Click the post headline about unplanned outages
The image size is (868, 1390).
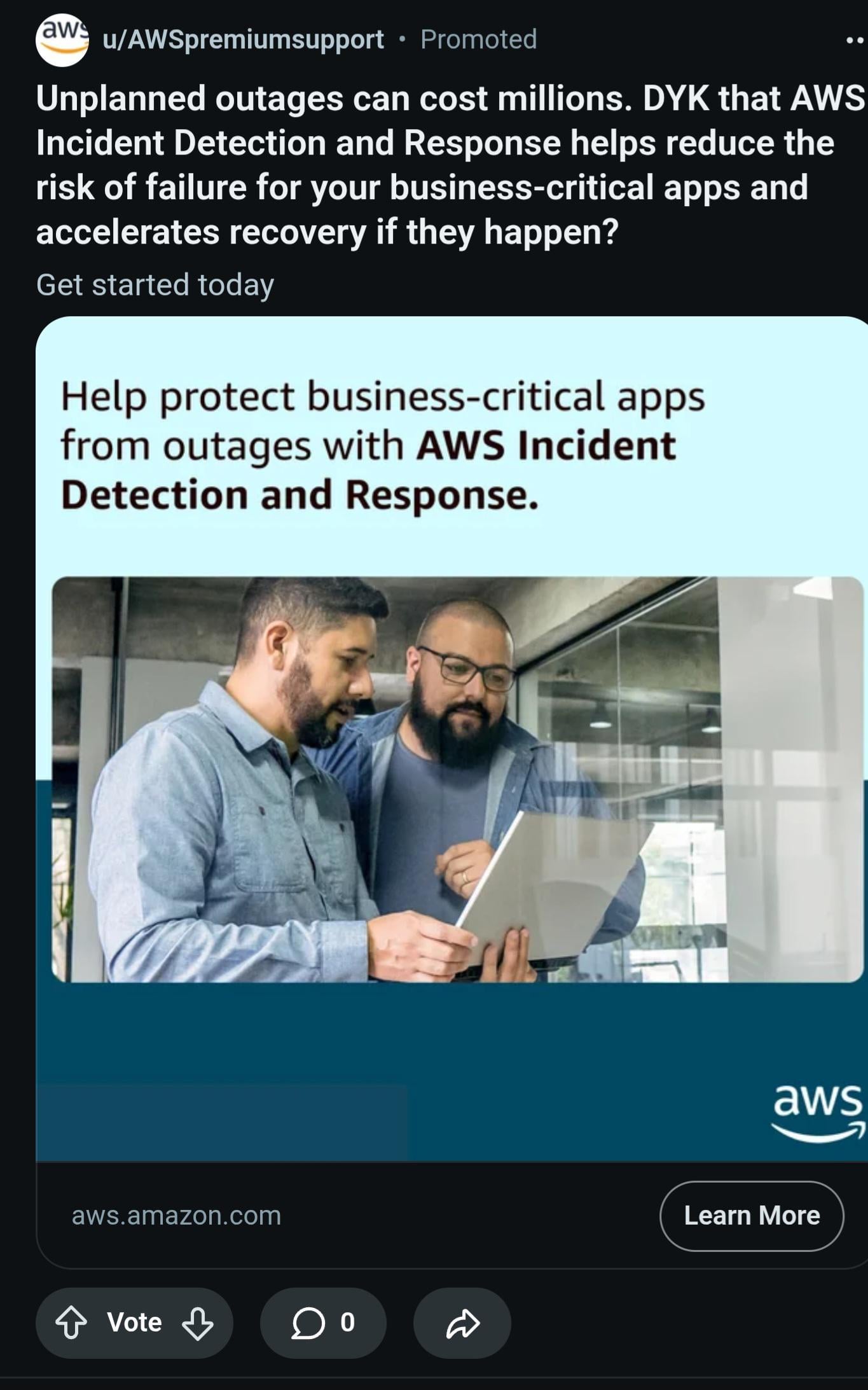click(x=450, y=165)
